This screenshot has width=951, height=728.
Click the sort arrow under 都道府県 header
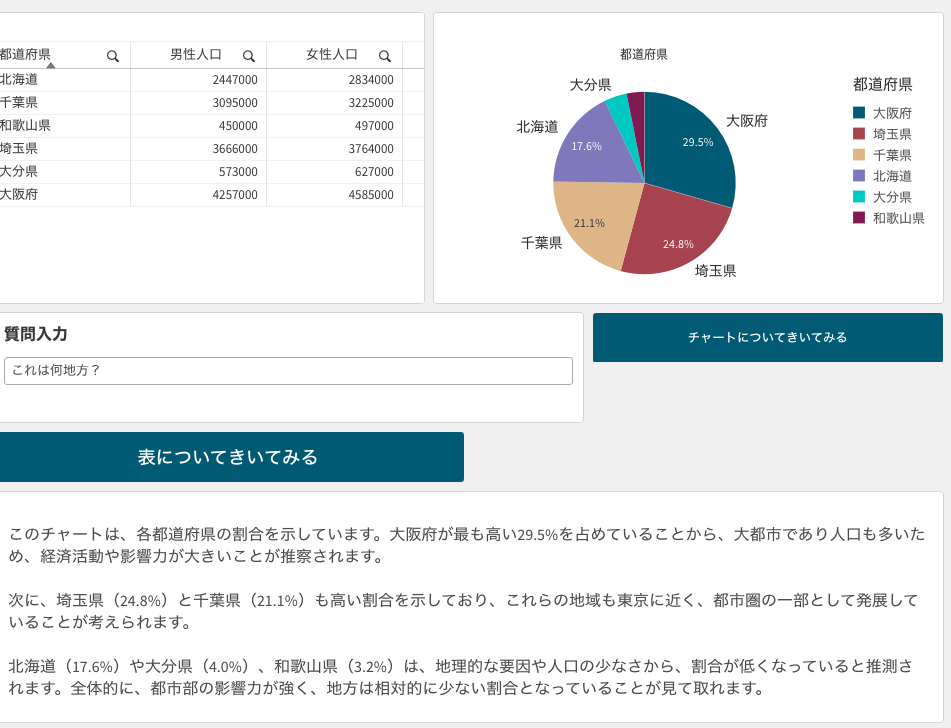click(x=50, y=65)
